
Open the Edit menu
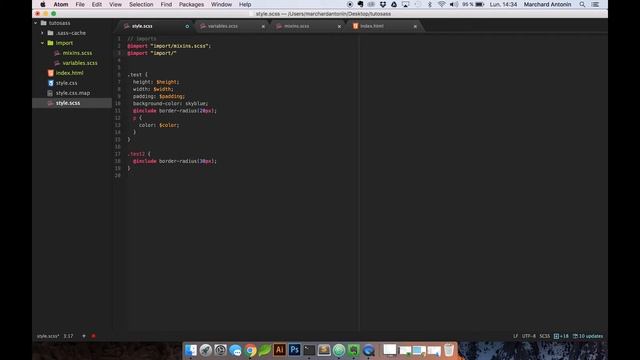97,4
